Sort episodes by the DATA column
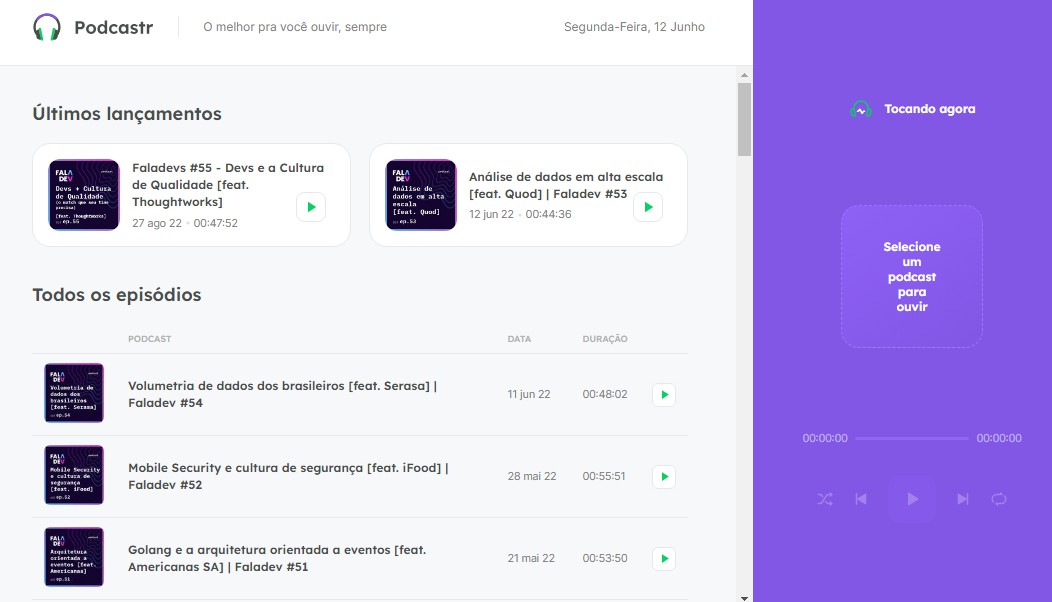 519,339
